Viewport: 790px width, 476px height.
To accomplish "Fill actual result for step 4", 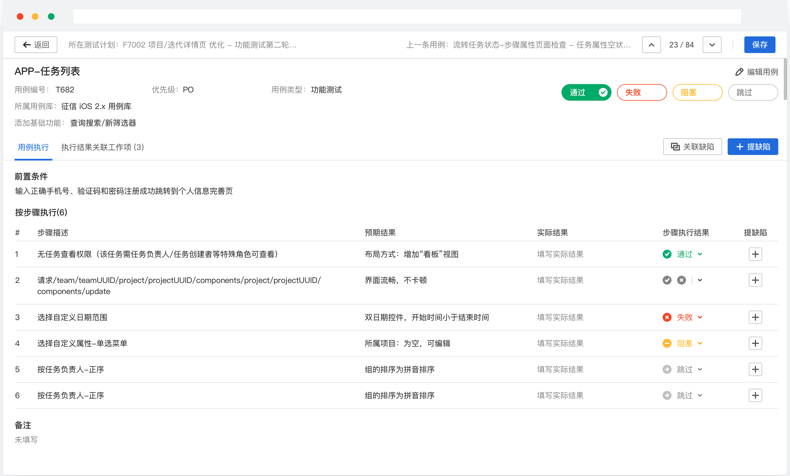I will 560,344.
